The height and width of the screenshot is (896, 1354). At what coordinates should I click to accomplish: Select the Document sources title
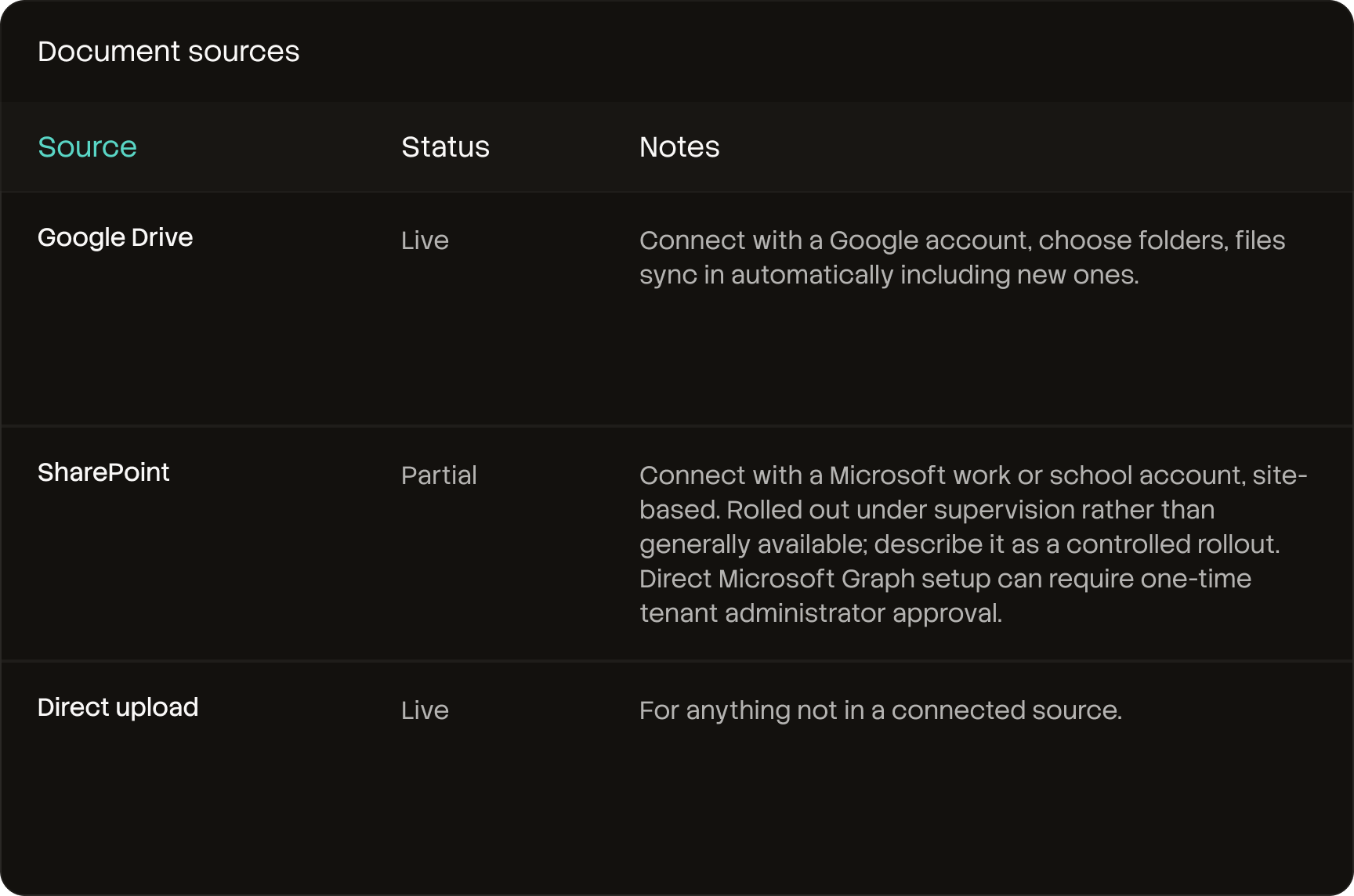click(x=168, y=52)
